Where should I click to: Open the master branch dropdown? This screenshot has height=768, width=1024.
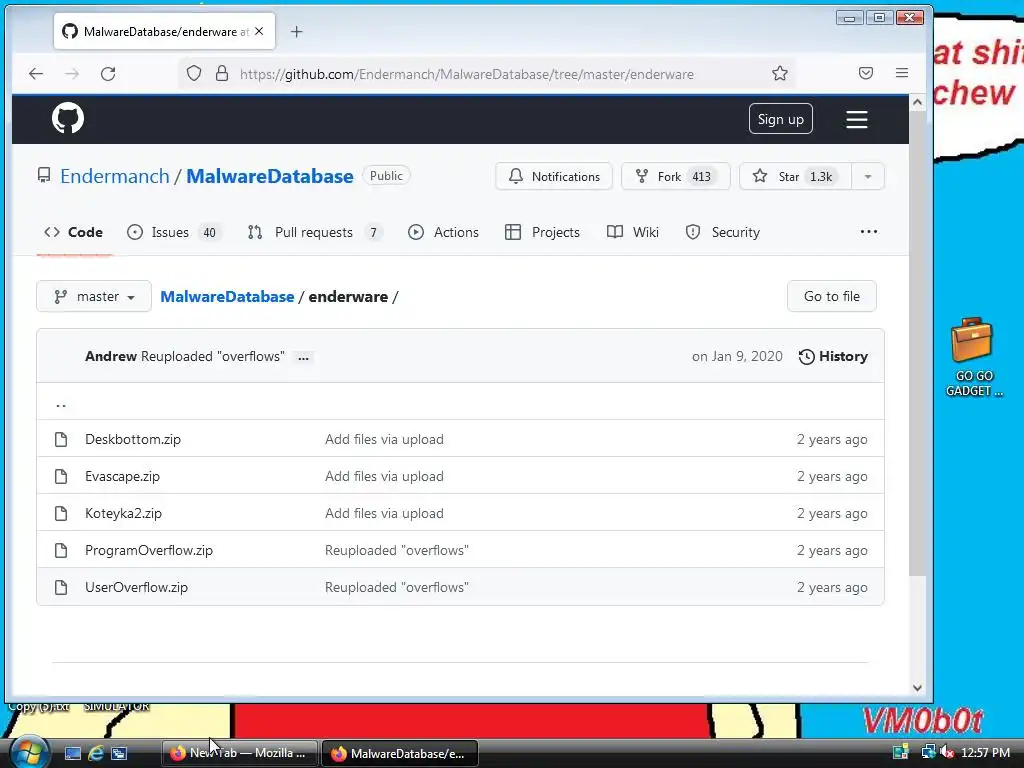[94, 296]
